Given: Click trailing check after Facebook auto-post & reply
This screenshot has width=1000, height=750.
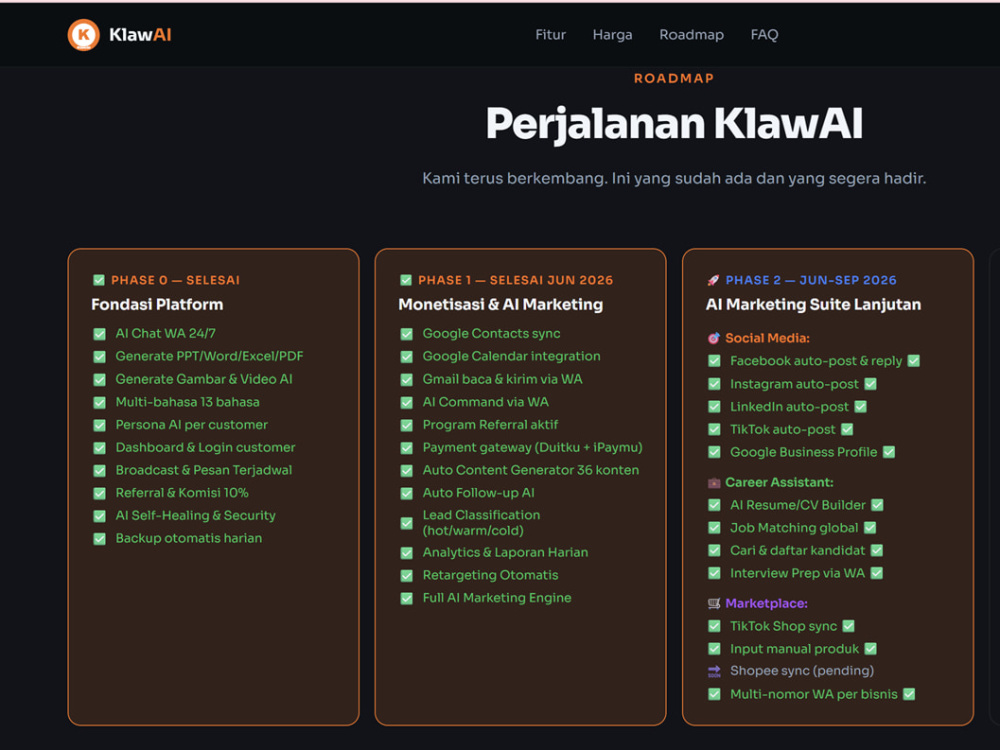Looking at the screenshot, I should (914, 361).
